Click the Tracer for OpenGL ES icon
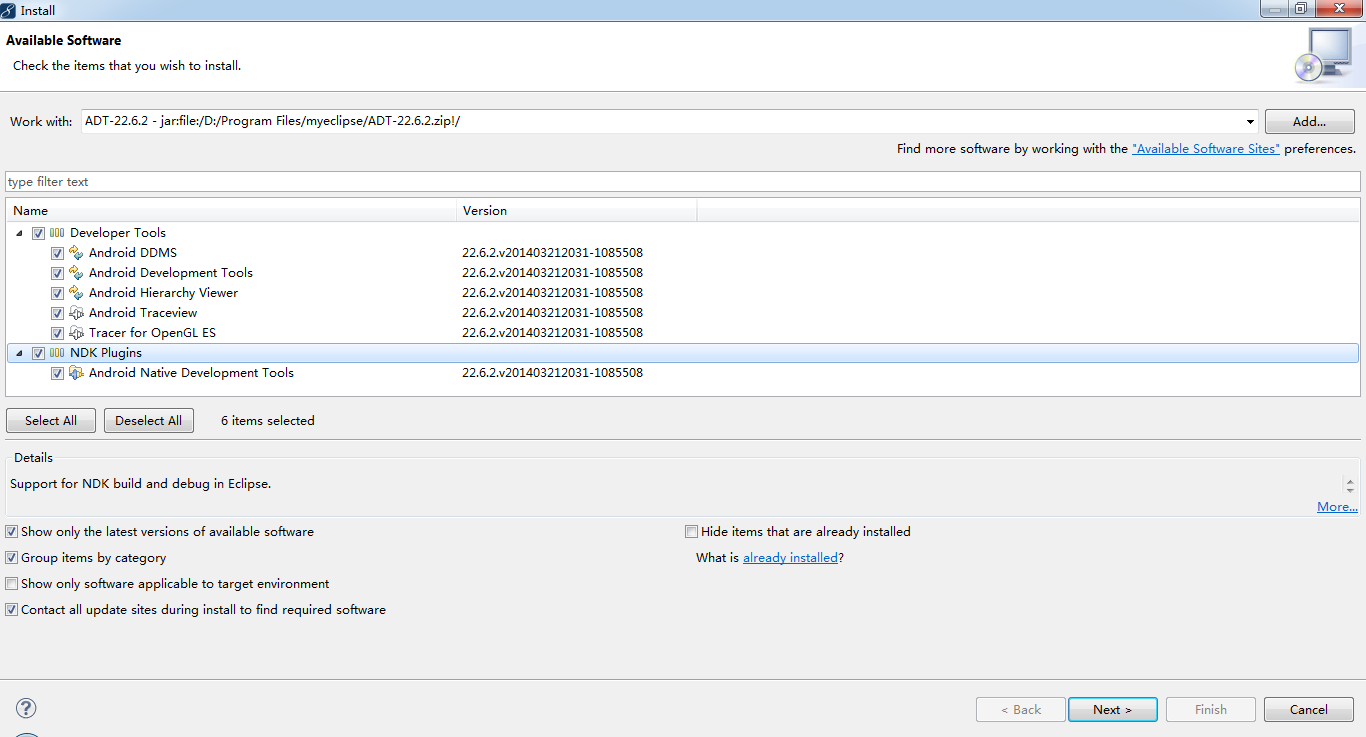1366x737 pixels. coord(76,333)
